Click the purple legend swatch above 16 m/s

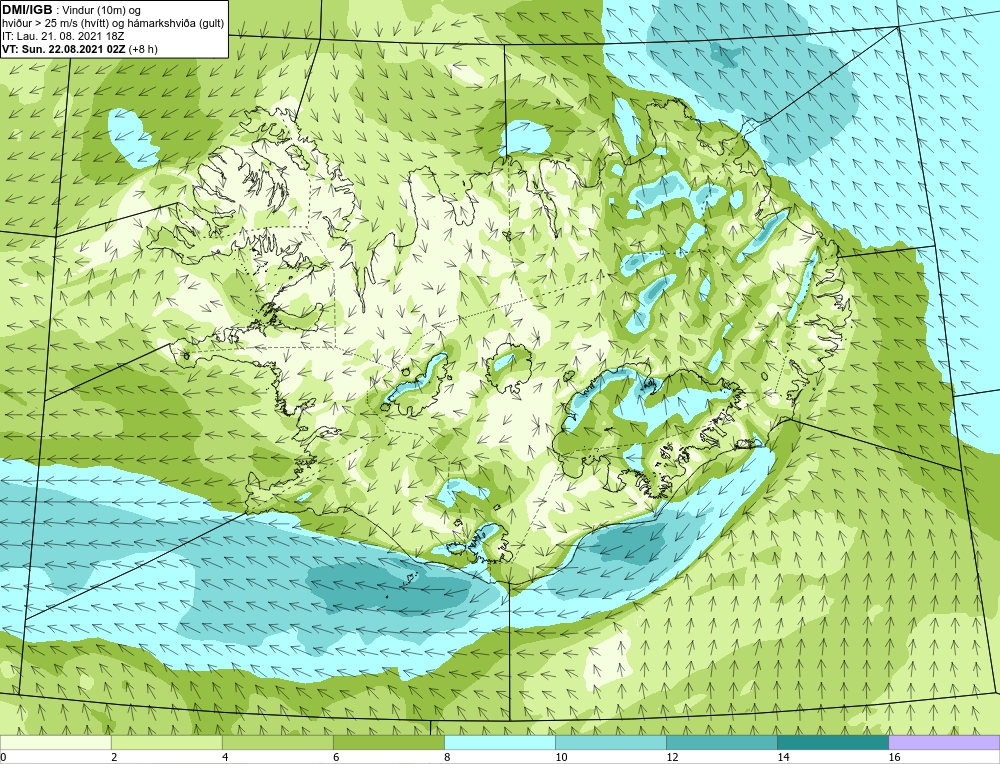pyautogui.click(x=944, y=742)
